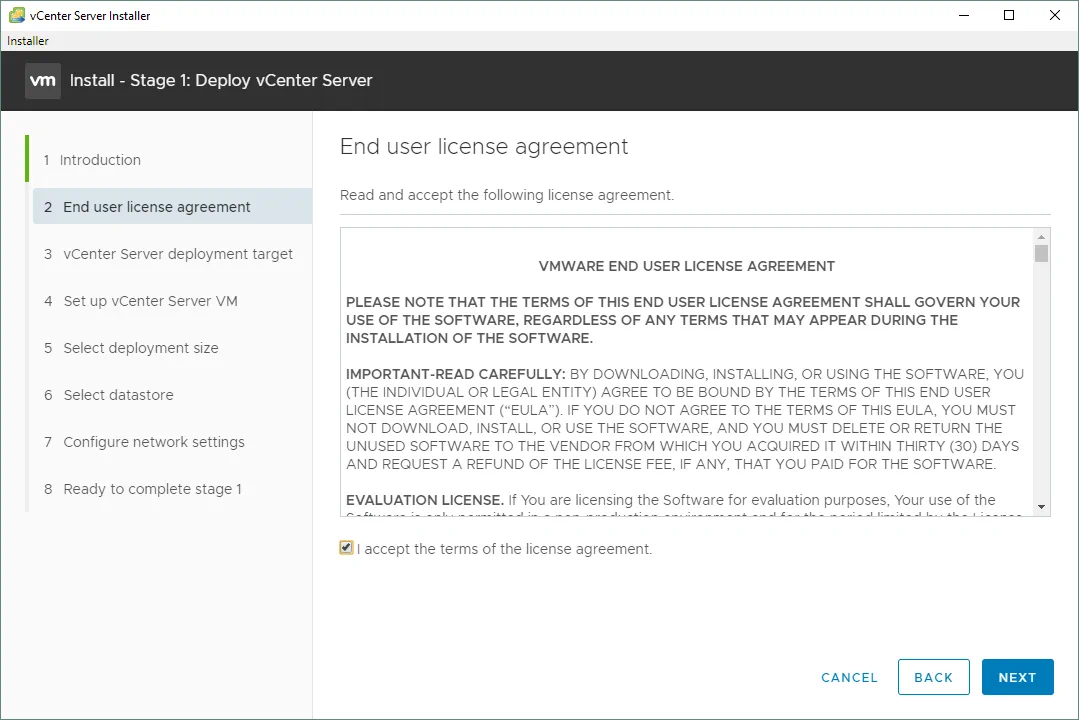Viewport: 1079px width, 720px height.
Task: Select End user license agreement step
Action: pyautogui.click(x=157, y=207)
